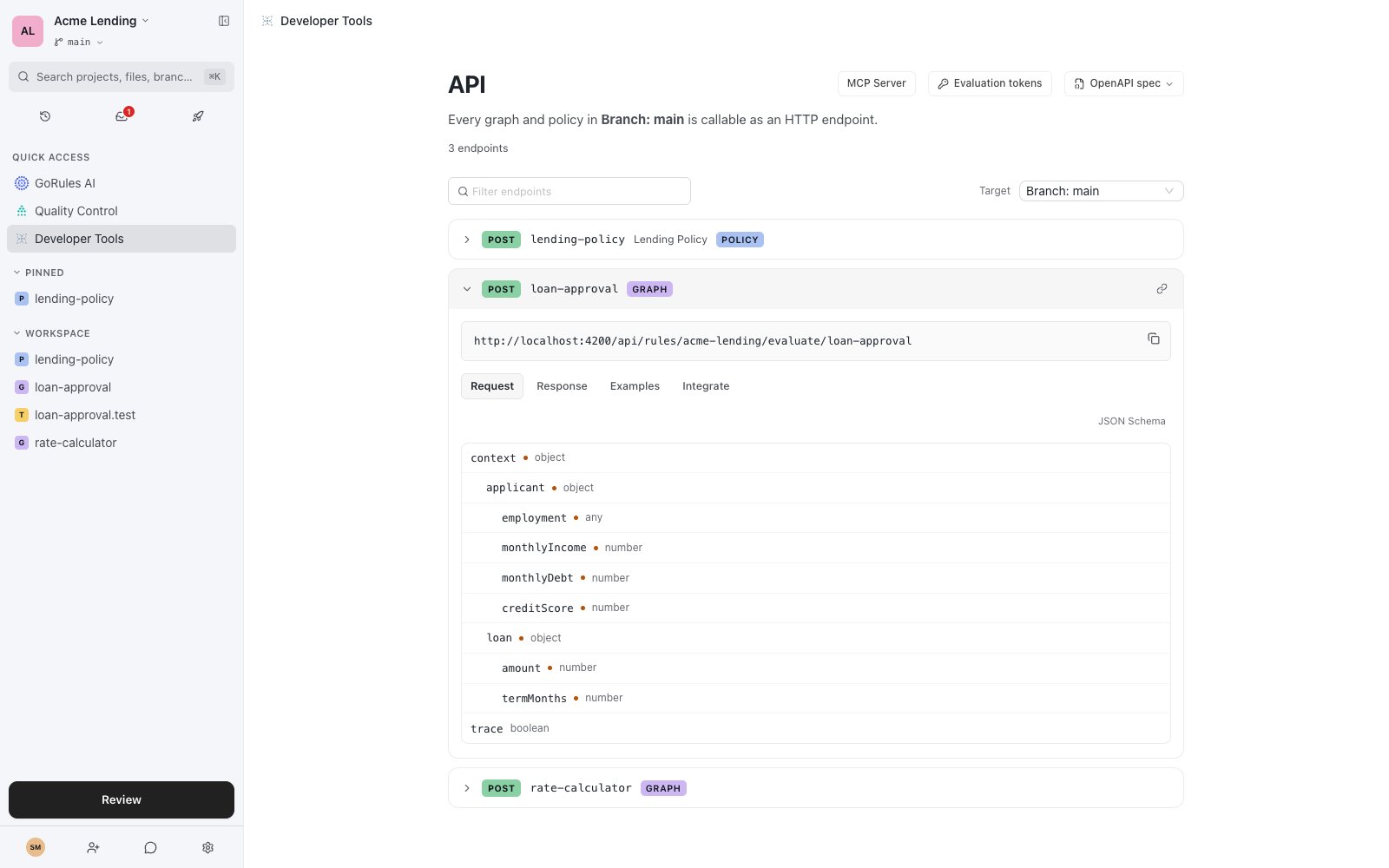
Task: Click the GRAPH badge on rate-calculator
Action: coord(663,788)
